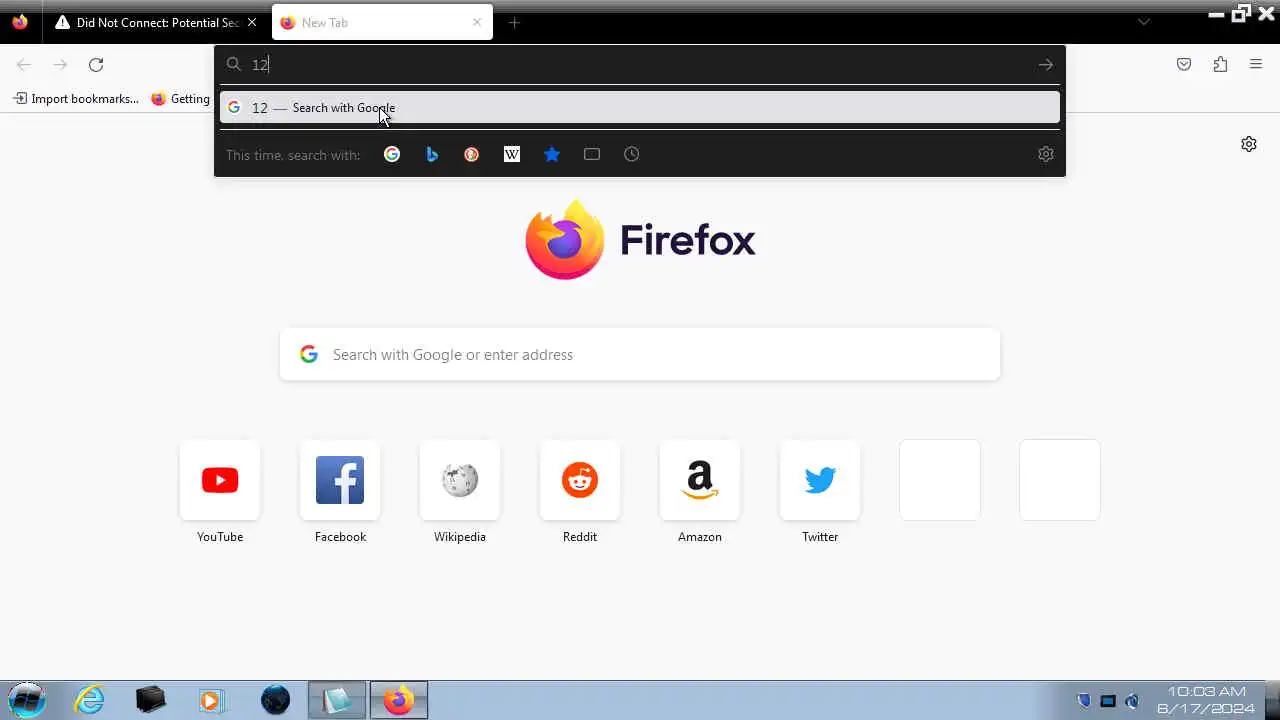This screenshot has height=720, width=1280.
Task: Close the New Tab tab
Action: [x=477, y=22]
